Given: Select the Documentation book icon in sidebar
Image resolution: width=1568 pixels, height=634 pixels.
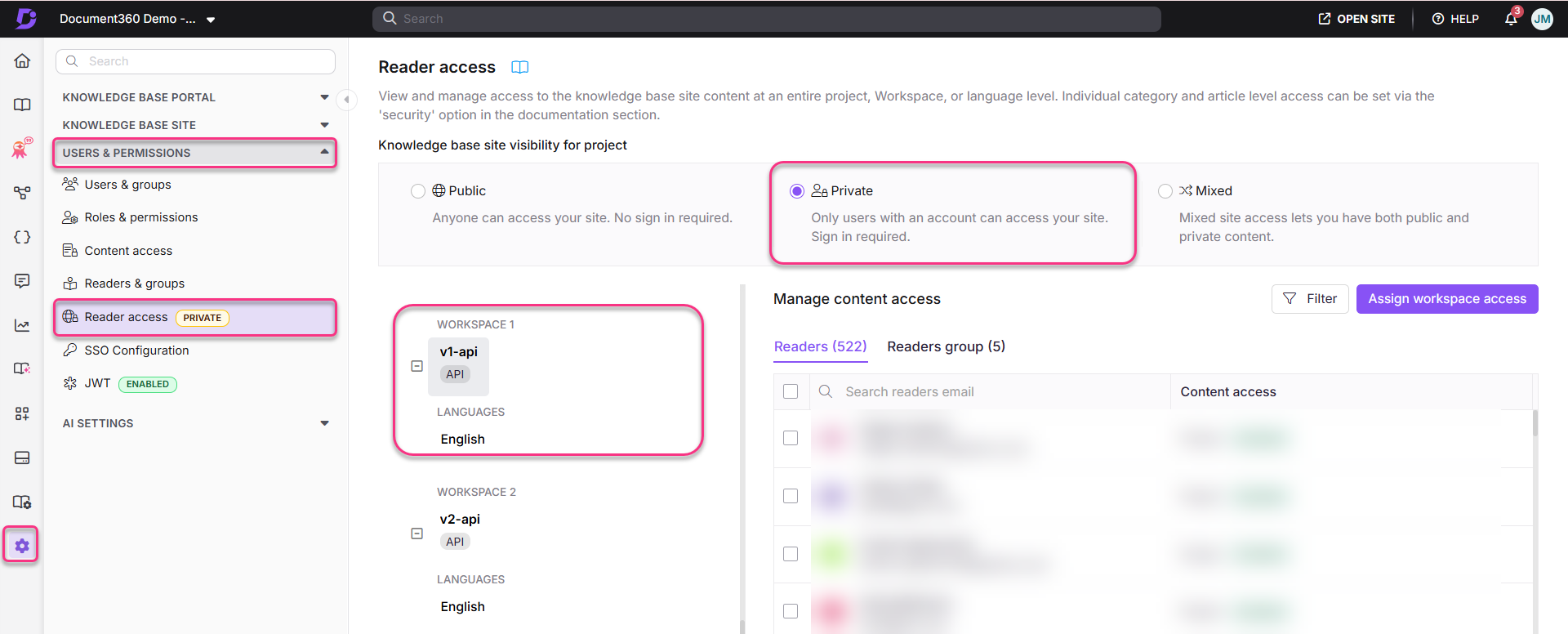Looking at the screenshot, I should (x=22, y=105).
